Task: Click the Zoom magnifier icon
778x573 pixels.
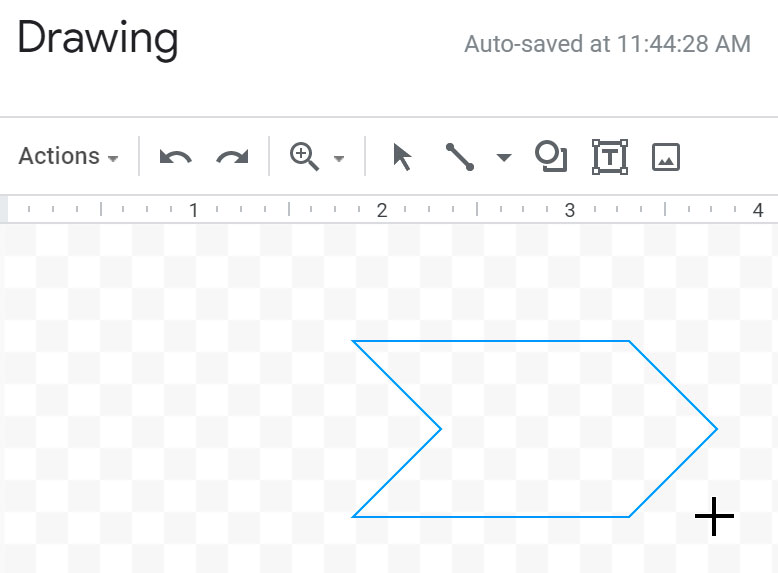Action: tap(304, 157)
